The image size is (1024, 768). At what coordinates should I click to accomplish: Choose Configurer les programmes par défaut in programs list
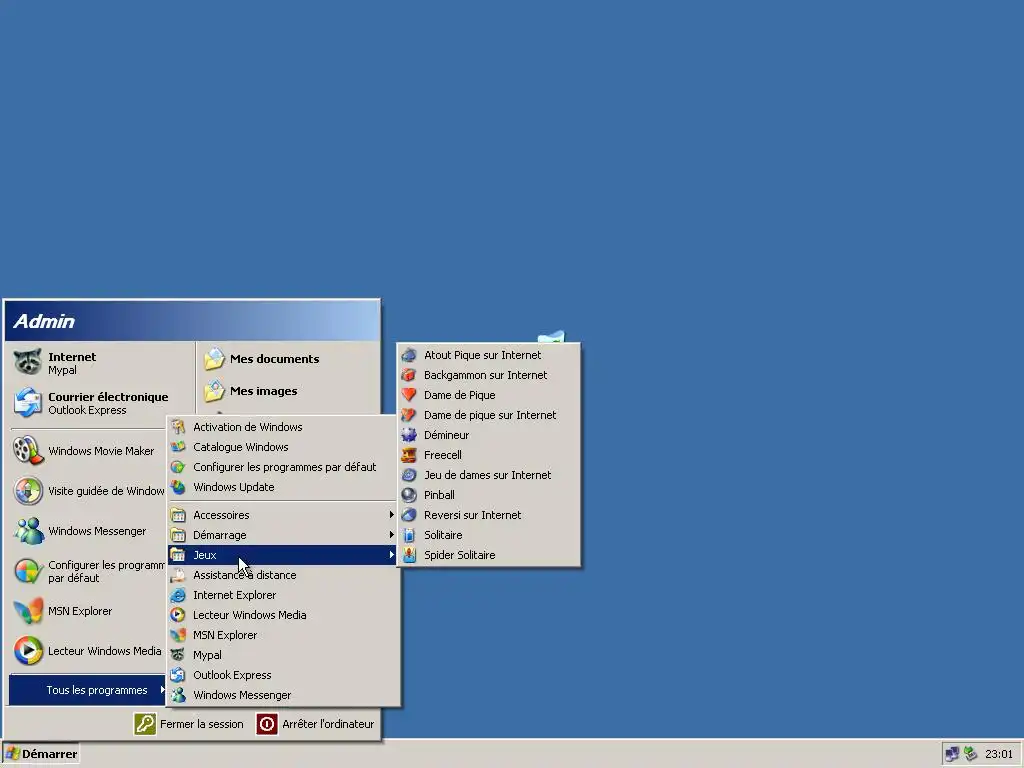click(x=282, y=467)
